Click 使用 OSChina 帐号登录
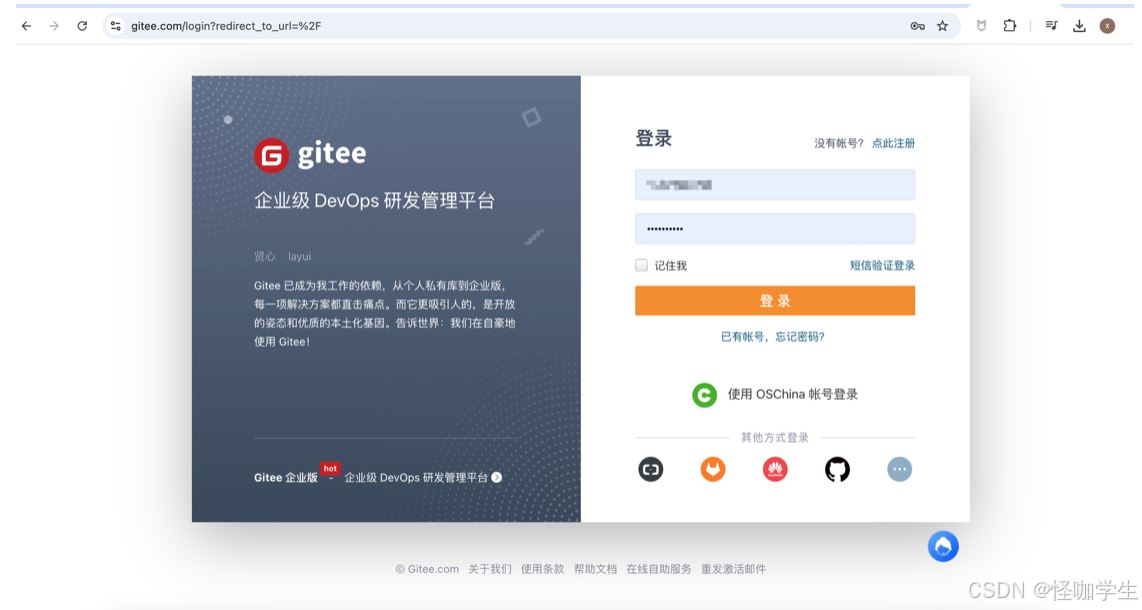This screenshot has height=610, width=1142. [x=792, y=395]
